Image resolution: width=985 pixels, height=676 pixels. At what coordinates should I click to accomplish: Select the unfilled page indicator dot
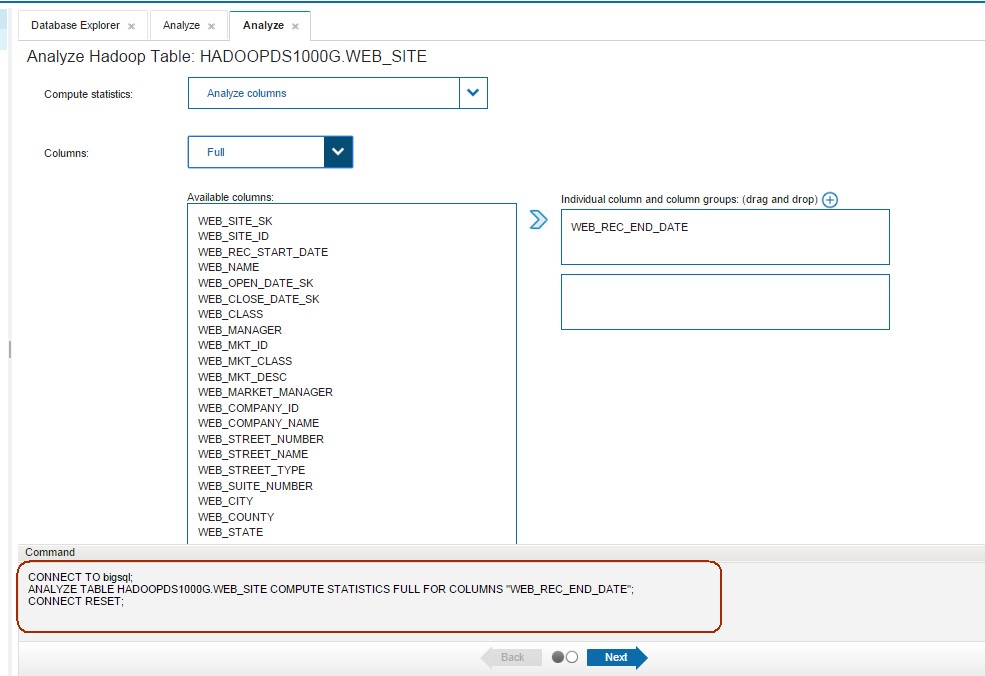tap(571, 658)
